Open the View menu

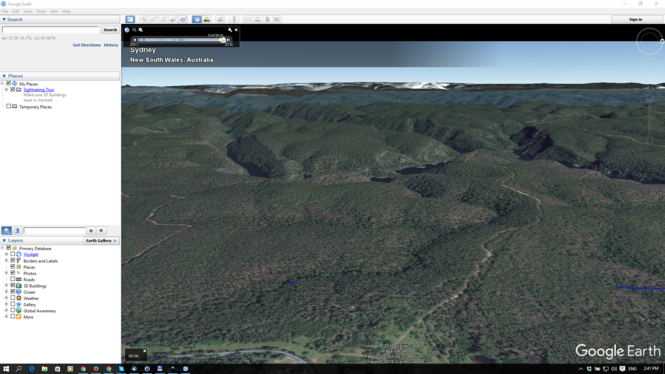(28, 11)
